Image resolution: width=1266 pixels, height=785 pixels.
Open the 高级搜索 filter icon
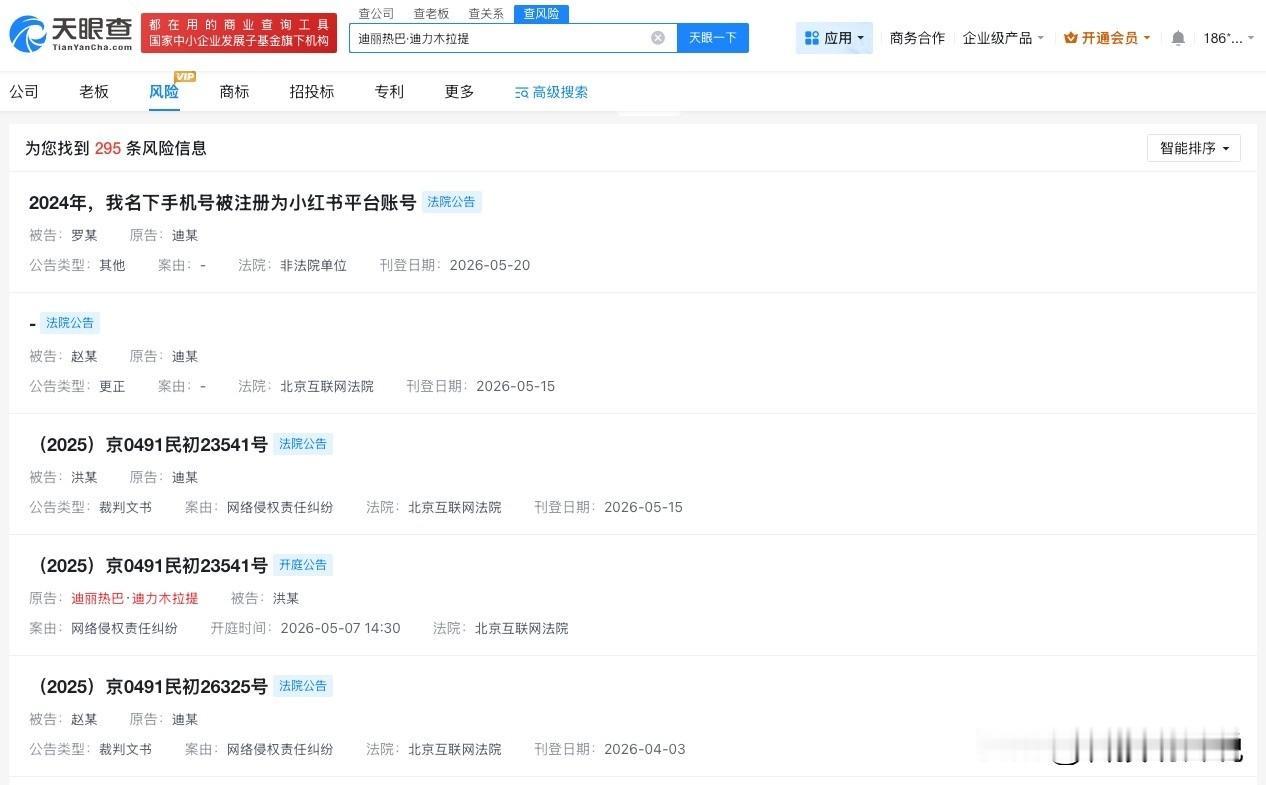point(521,92)
